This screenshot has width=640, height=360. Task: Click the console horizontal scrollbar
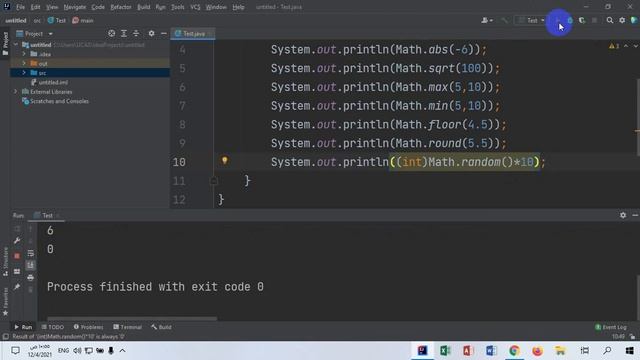coord(132,318)
